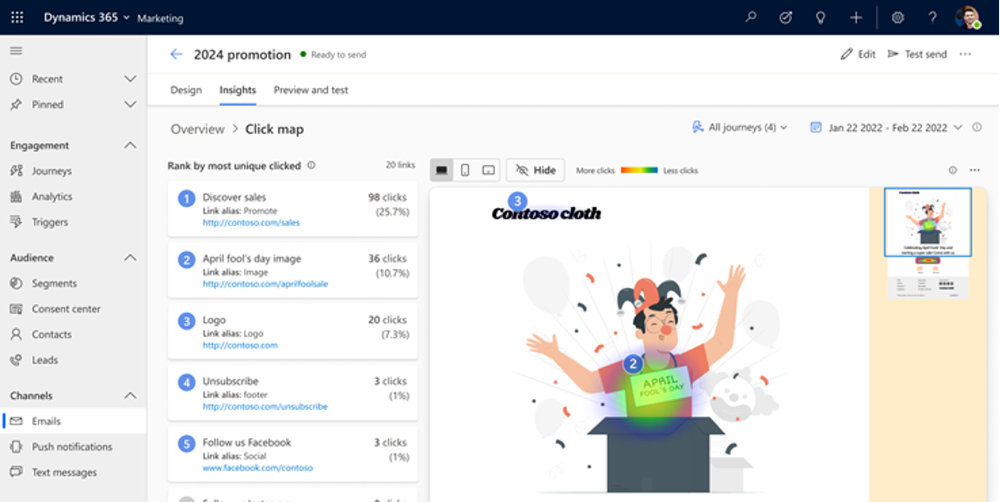Click info icon next to Rank by most unique clicked
This screenshot has height=502, width=1000.
tap(311, 165)
